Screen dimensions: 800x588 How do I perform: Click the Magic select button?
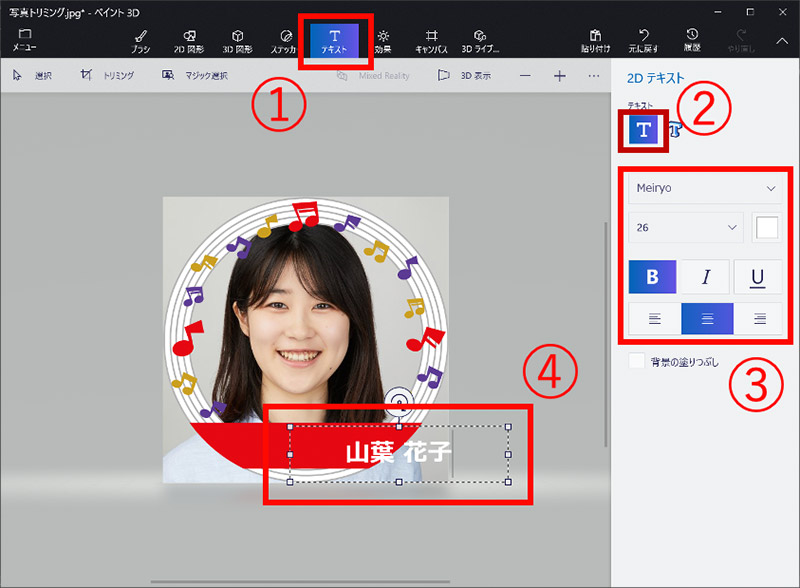coord(195,76)
